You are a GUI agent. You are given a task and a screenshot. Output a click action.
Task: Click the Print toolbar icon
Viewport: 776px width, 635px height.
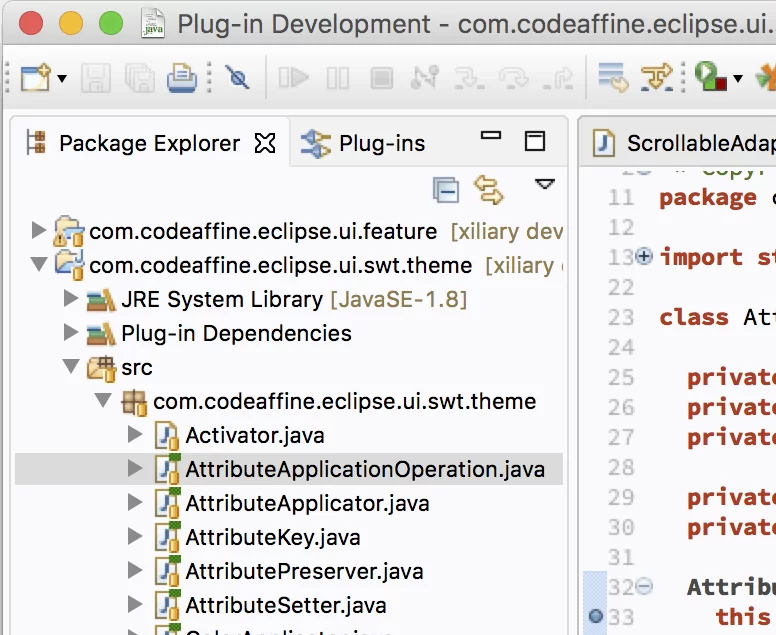[182, 78]
